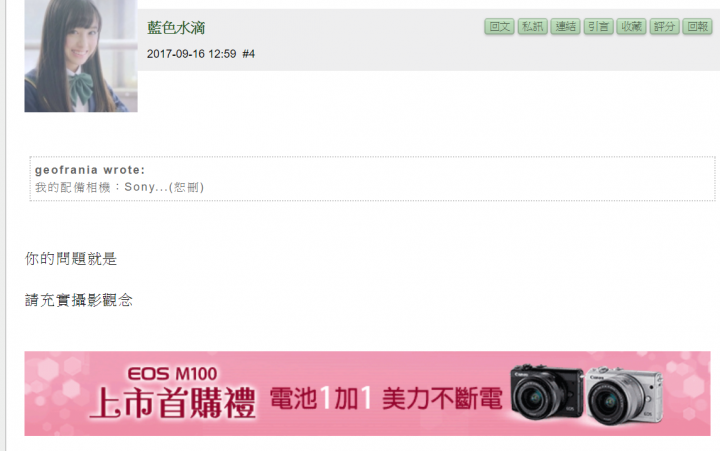Click the black Canon camera image
The width and height of the screenshot is (720, 451).
tap(546, 393)
